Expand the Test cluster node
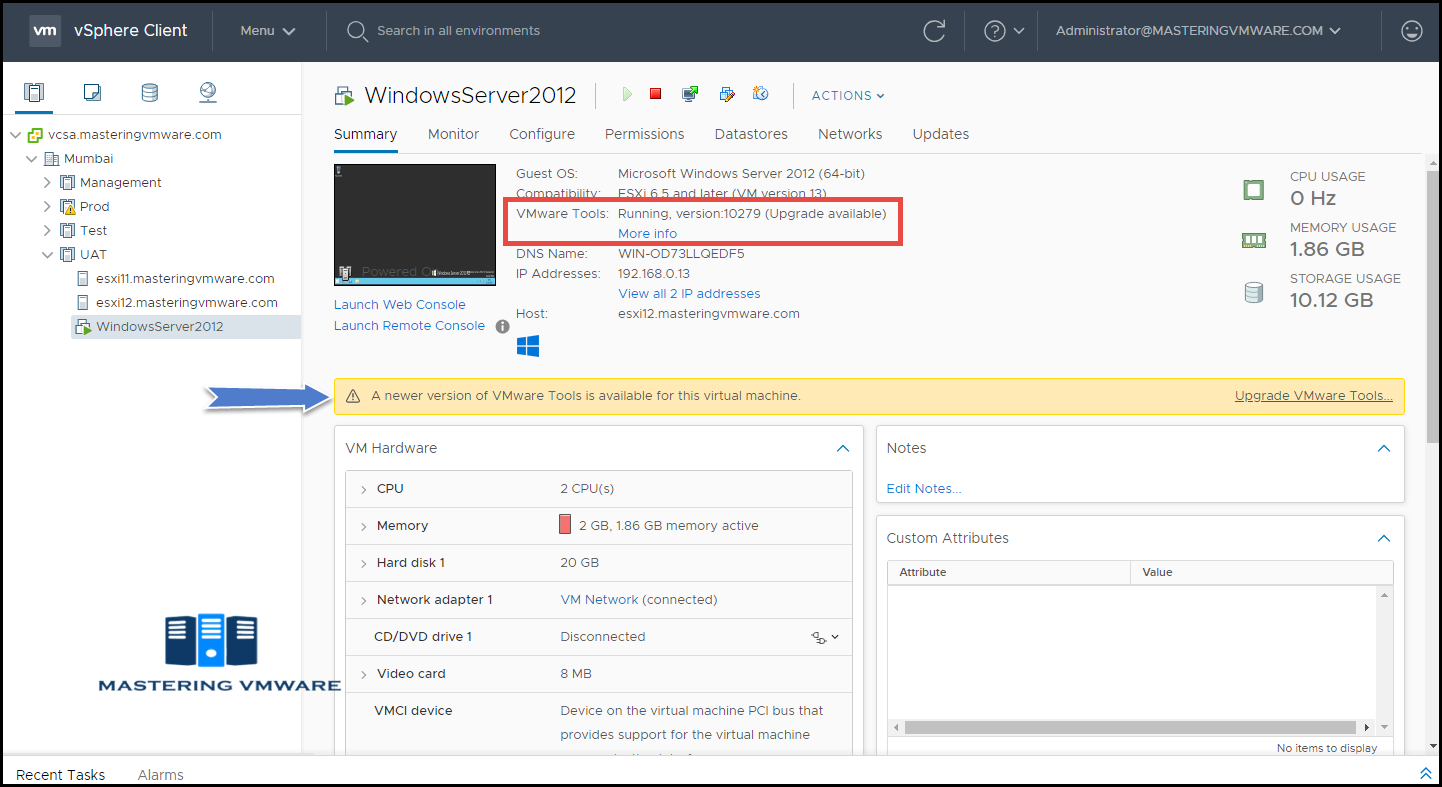 (x=47, y=231)
